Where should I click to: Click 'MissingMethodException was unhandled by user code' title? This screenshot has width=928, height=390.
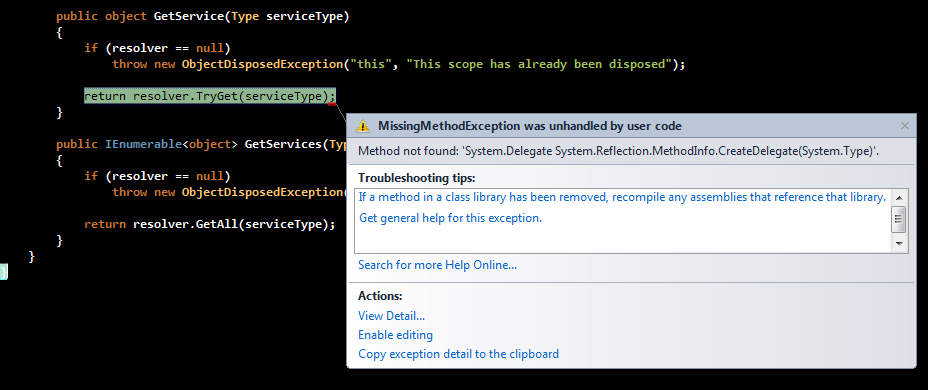[530, 126]
